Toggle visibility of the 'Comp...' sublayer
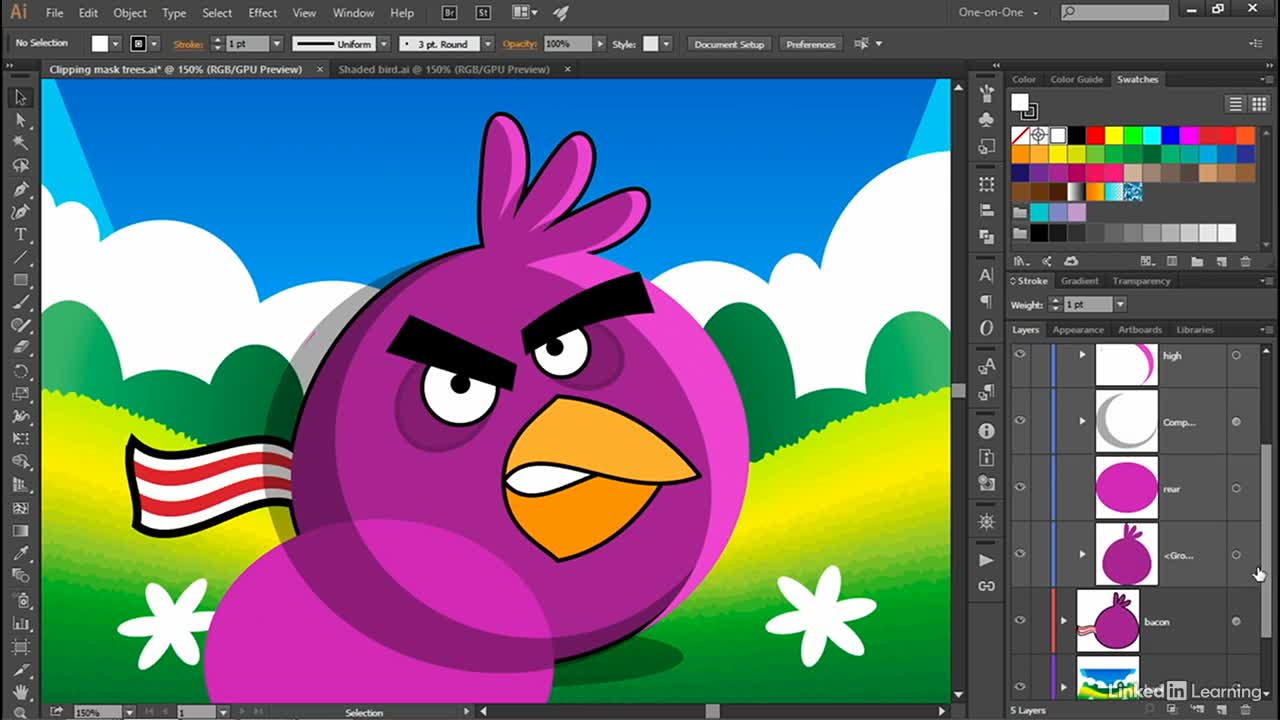This screenshot has width=1280, height=720. [x=1020, y=421]
